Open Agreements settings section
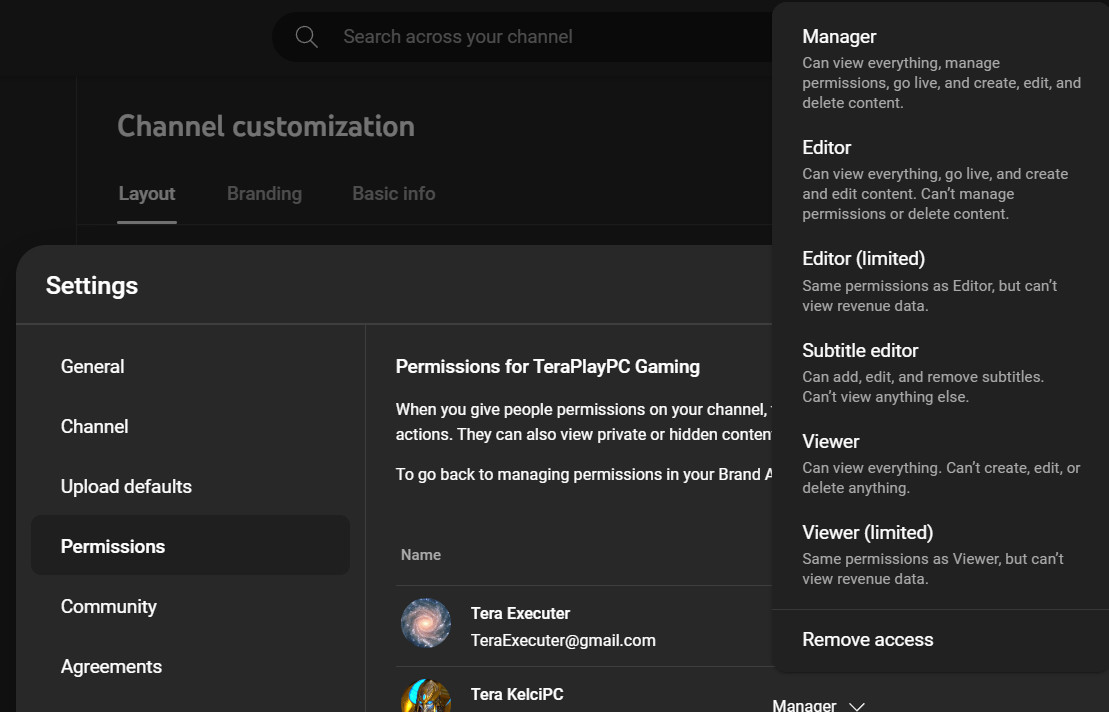The width and height of the screenshot is (1109, 712). click(x=190, y=667)
